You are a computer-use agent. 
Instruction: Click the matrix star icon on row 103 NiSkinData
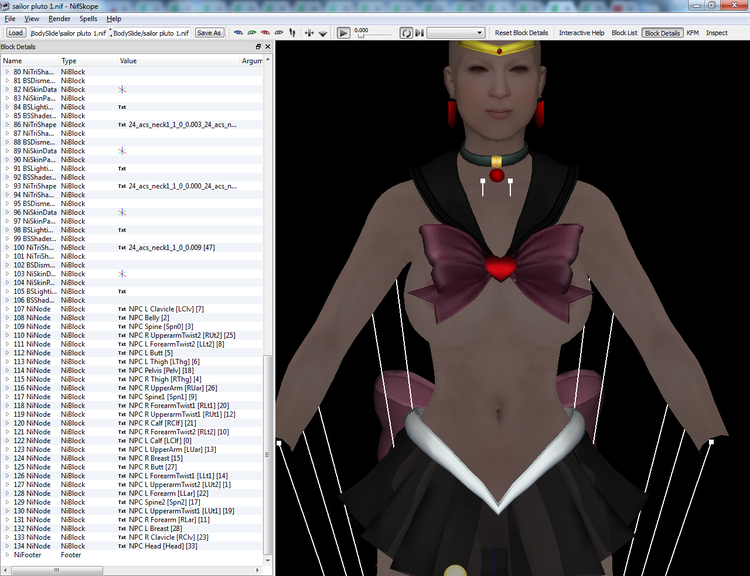[122, 274]
